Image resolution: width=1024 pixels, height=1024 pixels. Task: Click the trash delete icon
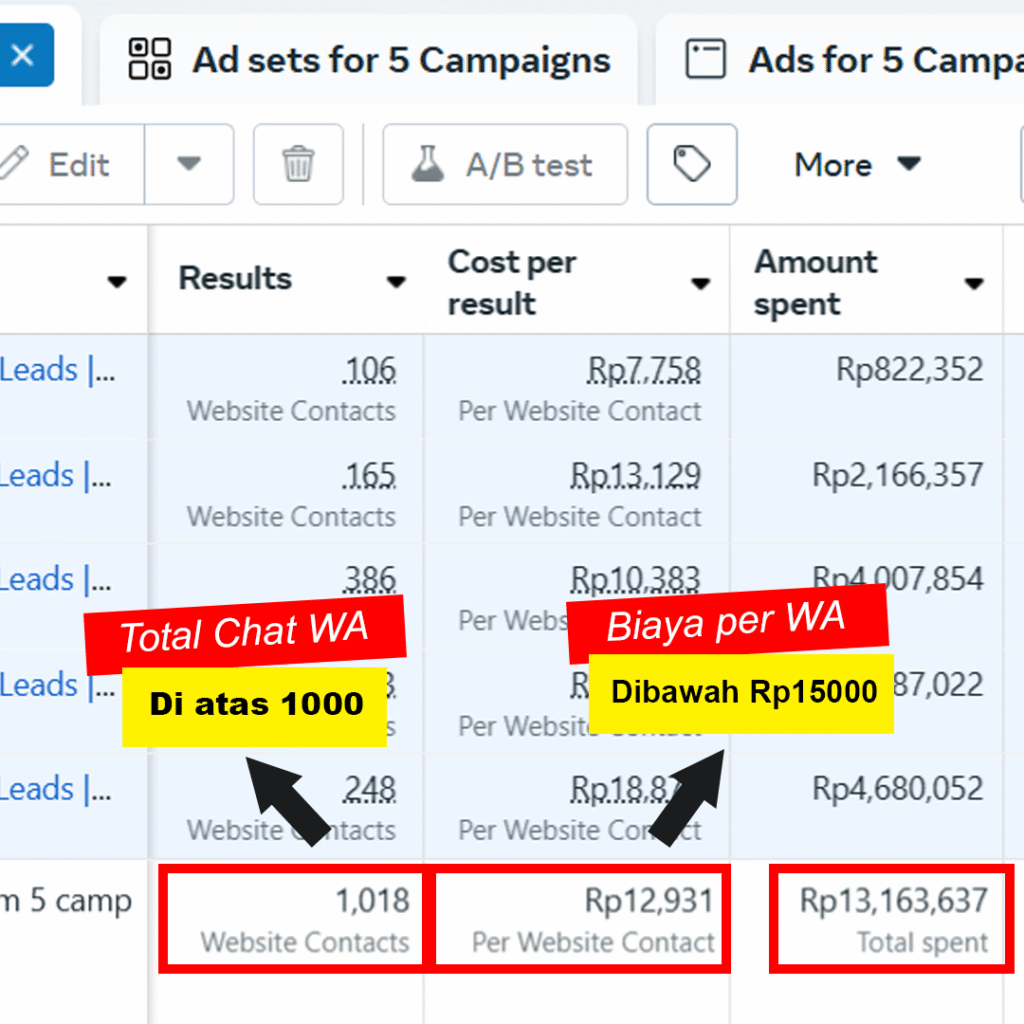click(298, 164)
